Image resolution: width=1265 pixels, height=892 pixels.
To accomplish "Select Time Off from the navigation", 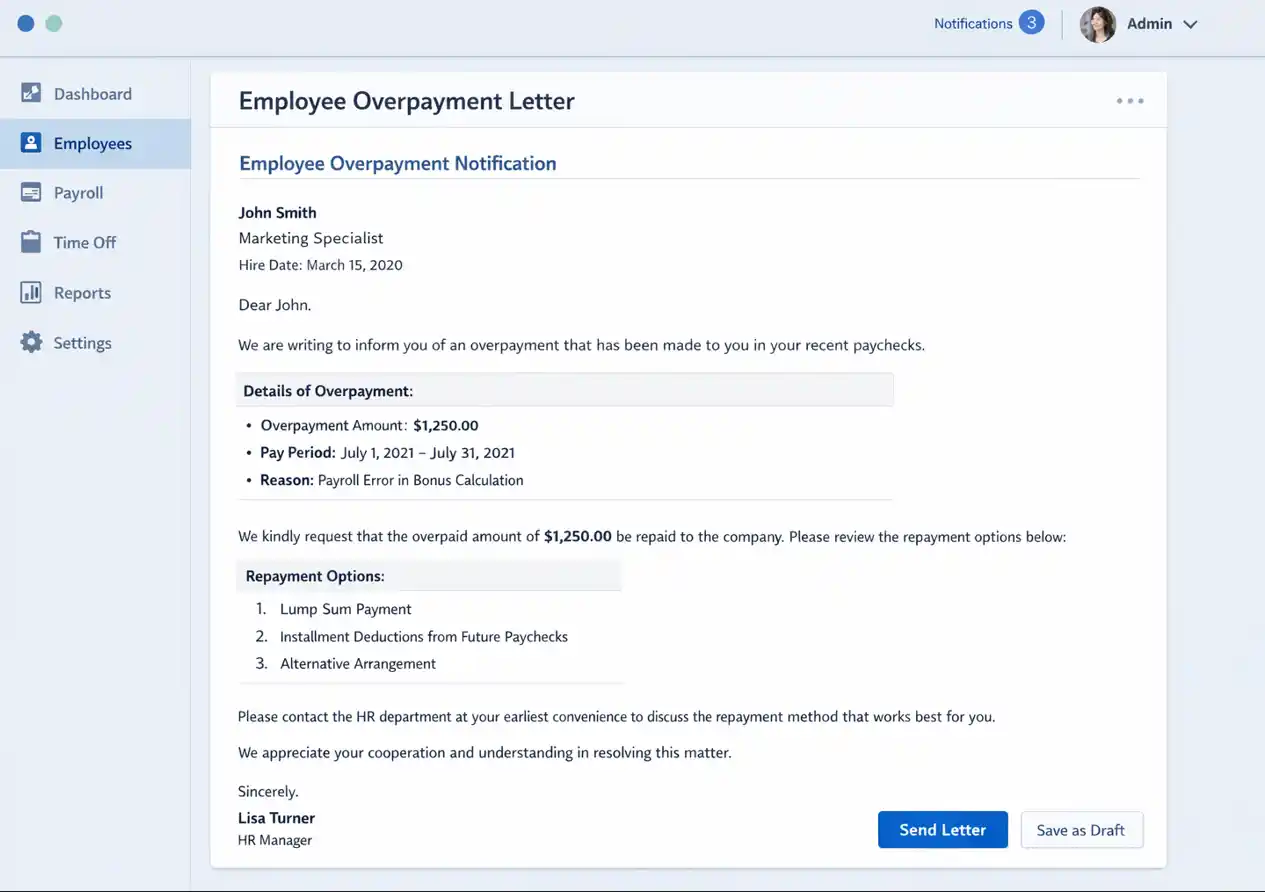I will pyautogui.click(x=82, y=242).
